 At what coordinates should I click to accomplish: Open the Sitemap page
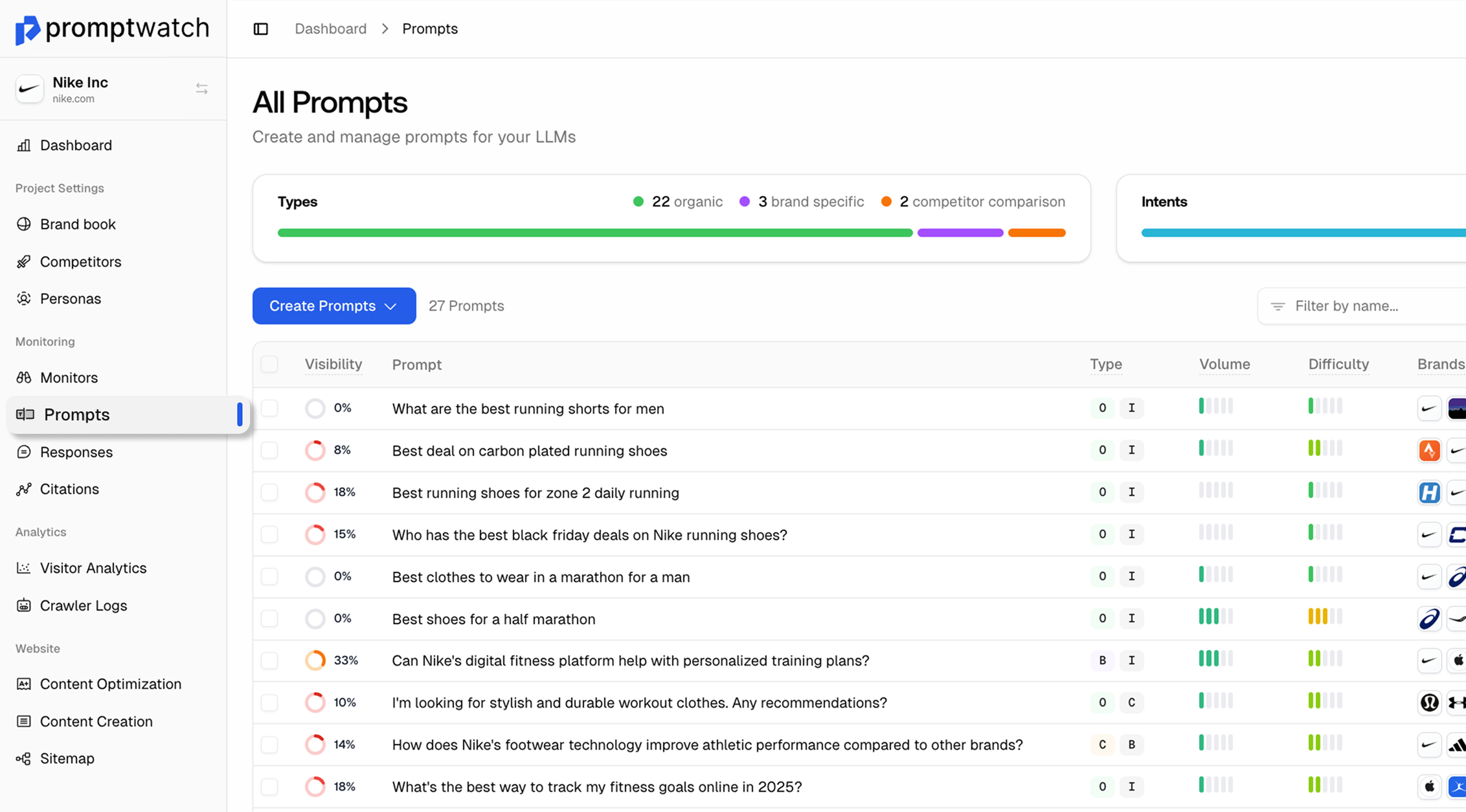point(67,758)
